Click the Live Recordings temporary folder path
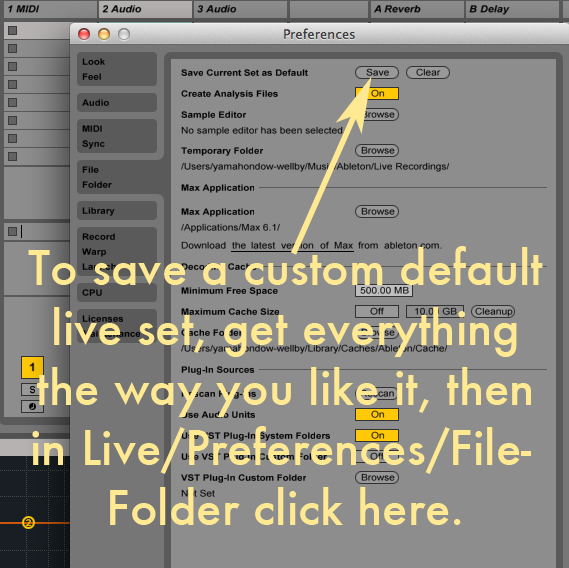Image resolution: width=569 pixels, height=568 pixels. coord(315,167)
